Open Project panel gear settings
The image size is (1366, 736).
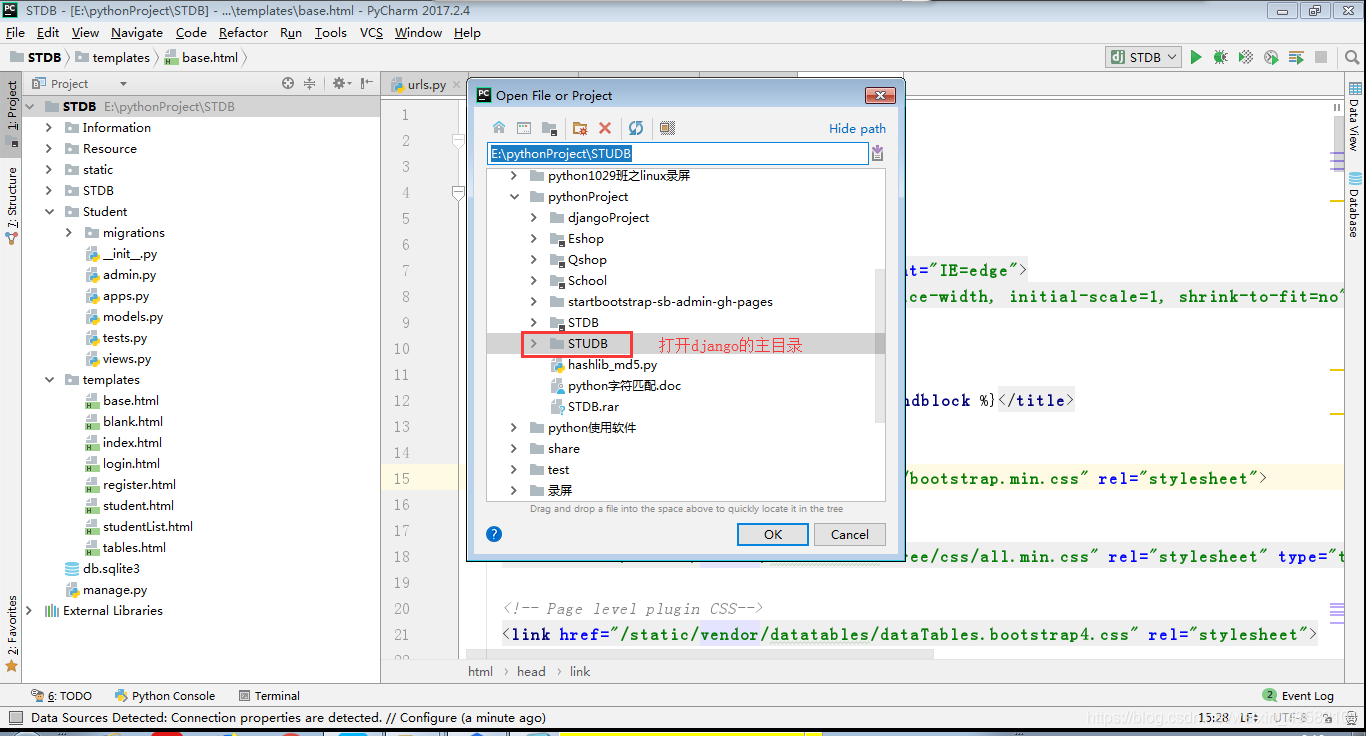coord(340,84)
